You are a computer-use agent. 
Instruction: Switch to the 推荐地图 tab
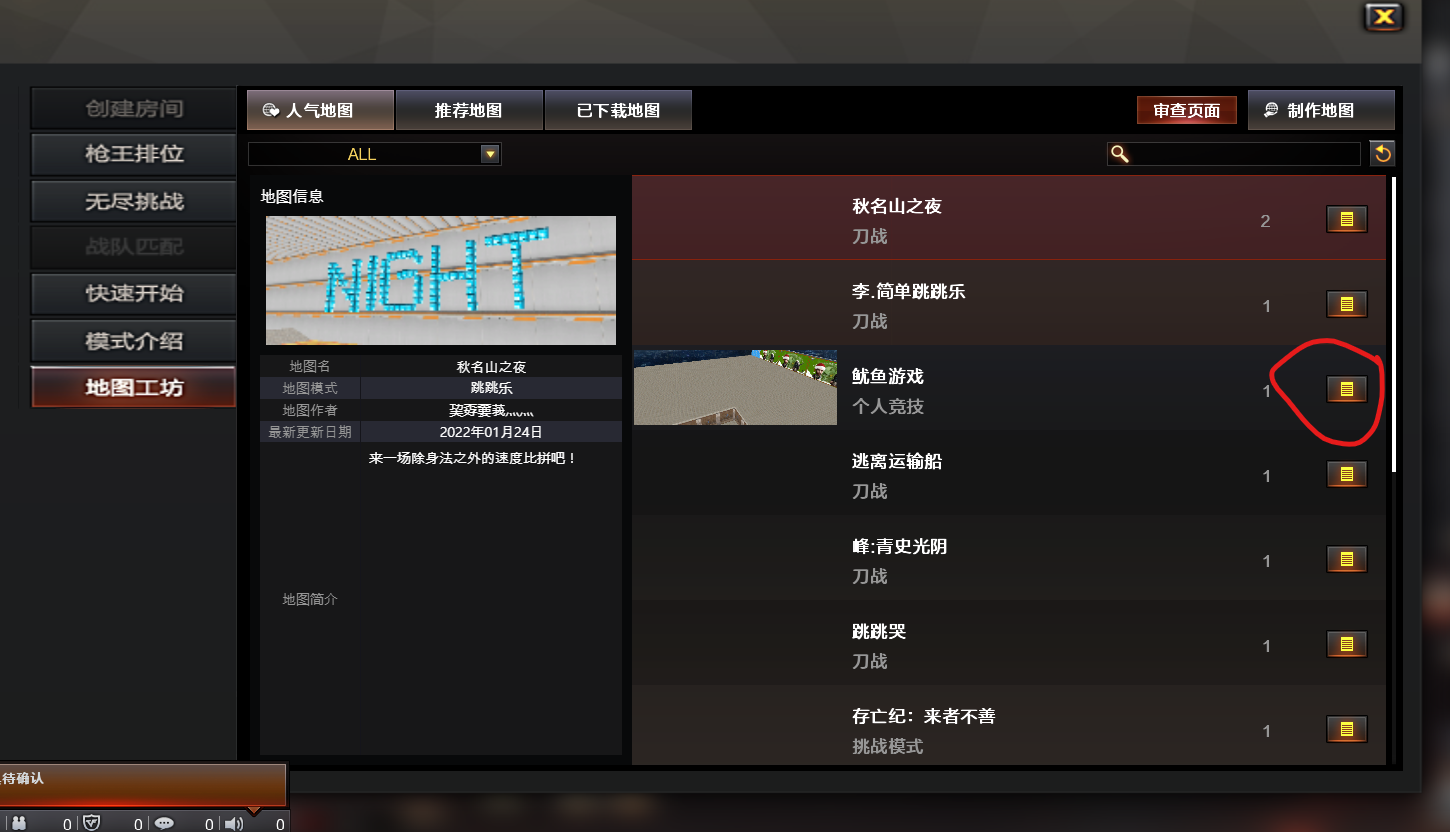pos(469,110)
